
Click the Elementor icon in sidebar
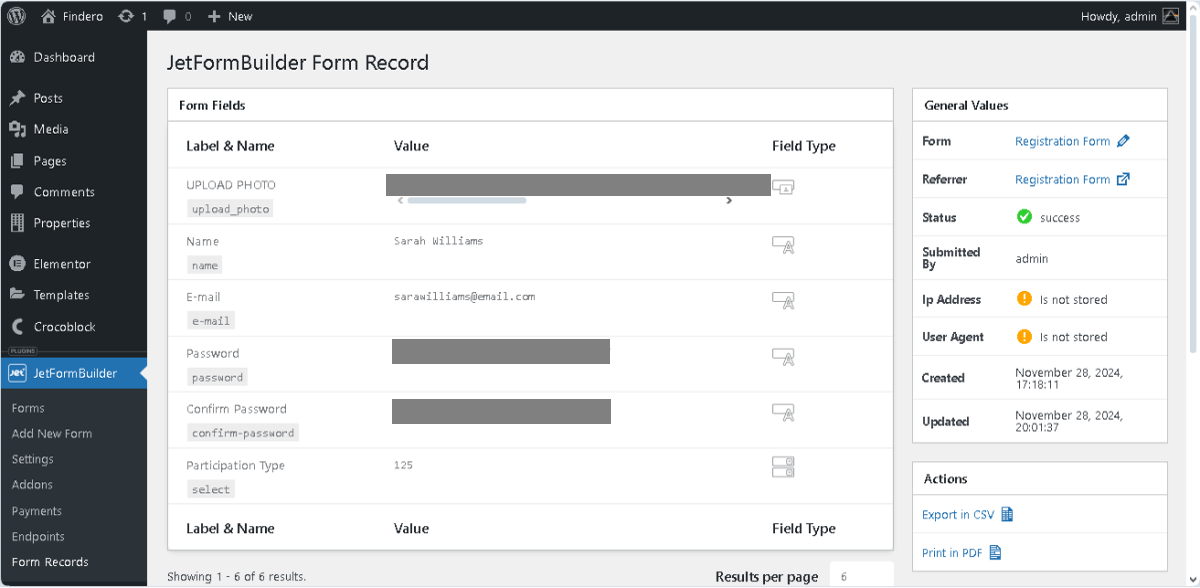click(16, 263)
